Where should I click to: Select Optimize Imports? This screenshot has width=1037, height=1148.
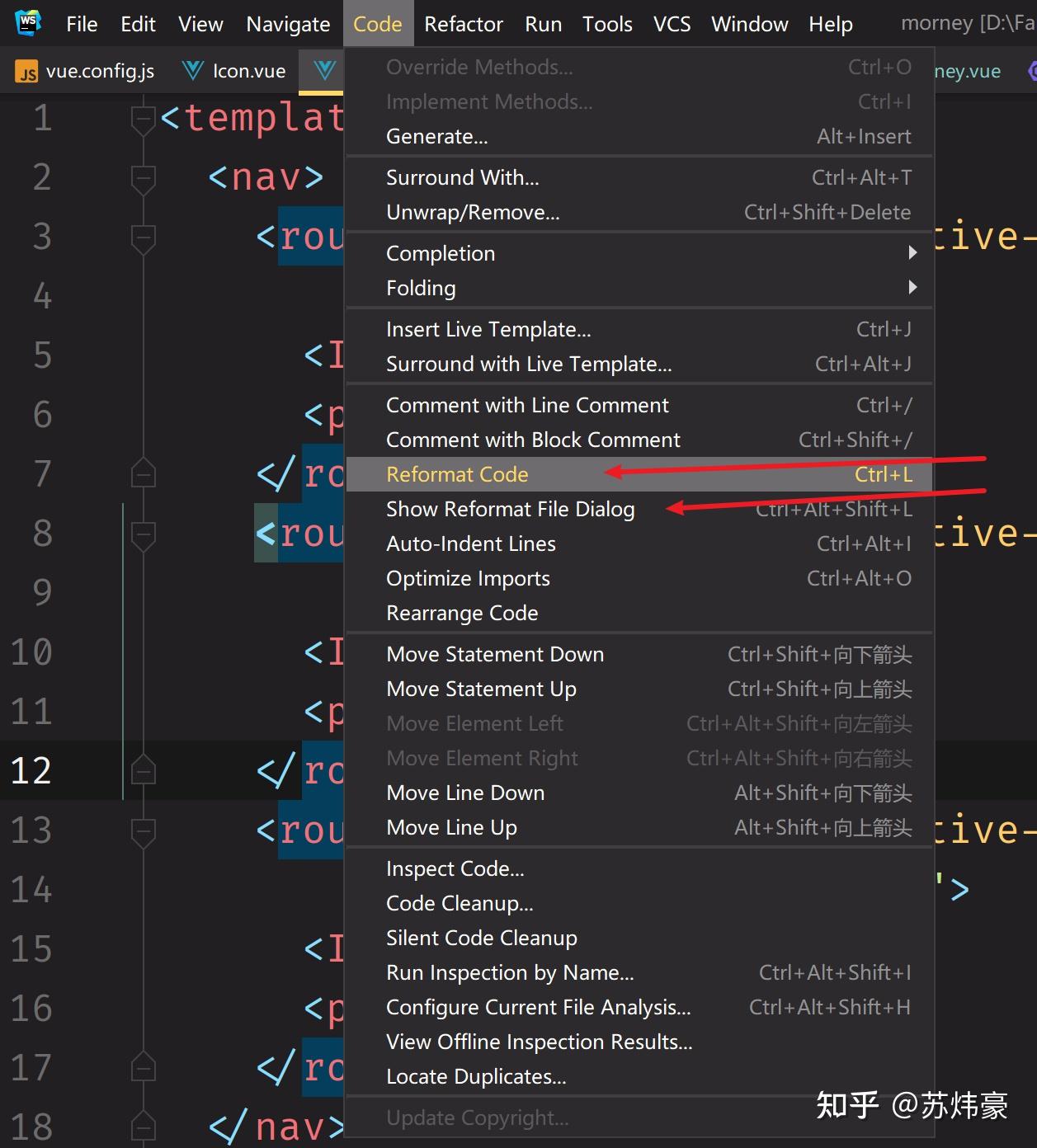coord(639,578)
